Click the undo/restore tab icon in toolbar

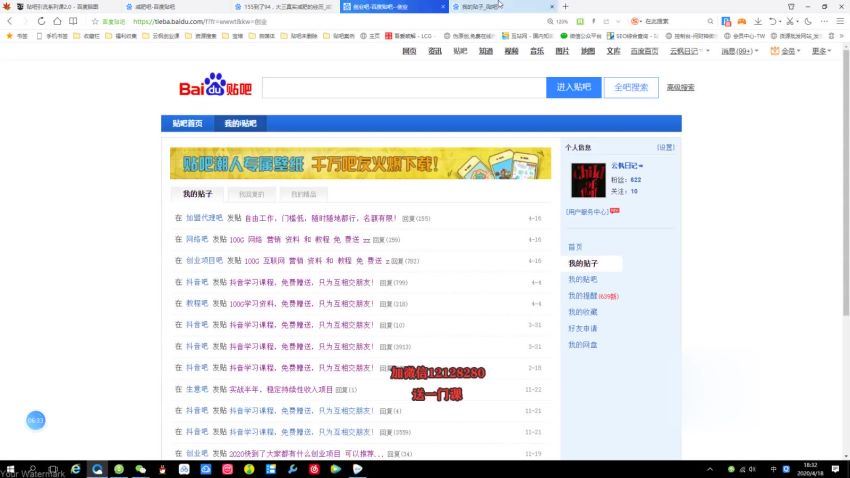coord(773,21)
